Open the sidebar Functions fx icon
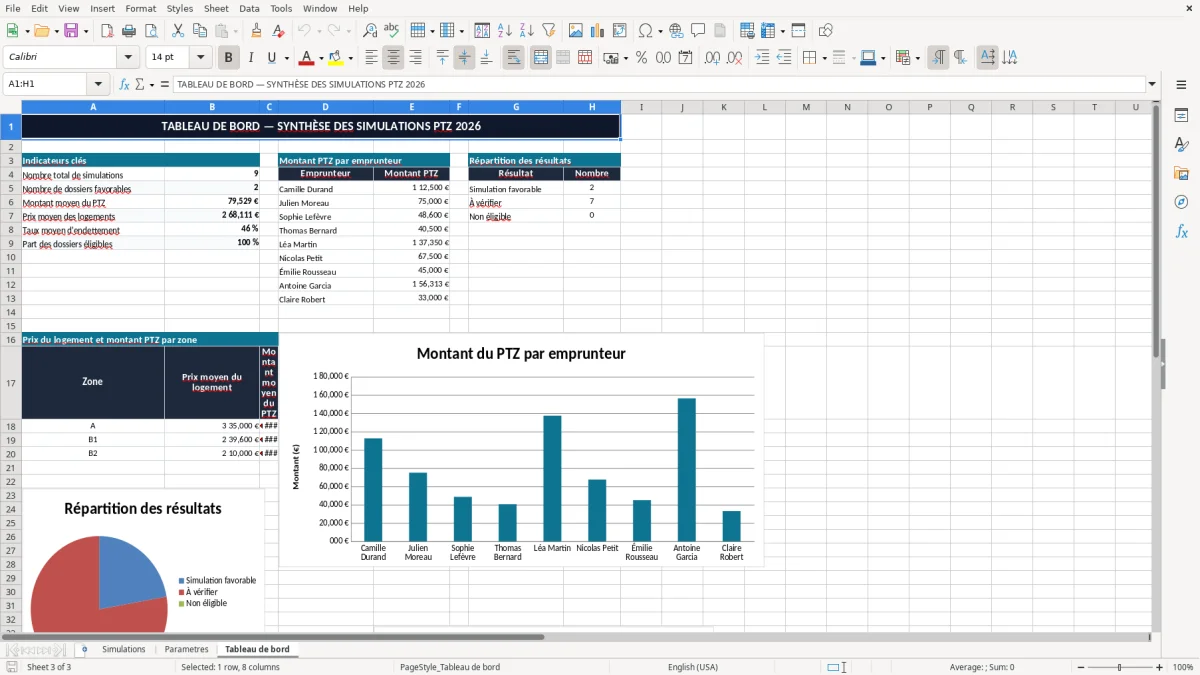Screen dimensions: 1200x675 [x=1181, y=231]
